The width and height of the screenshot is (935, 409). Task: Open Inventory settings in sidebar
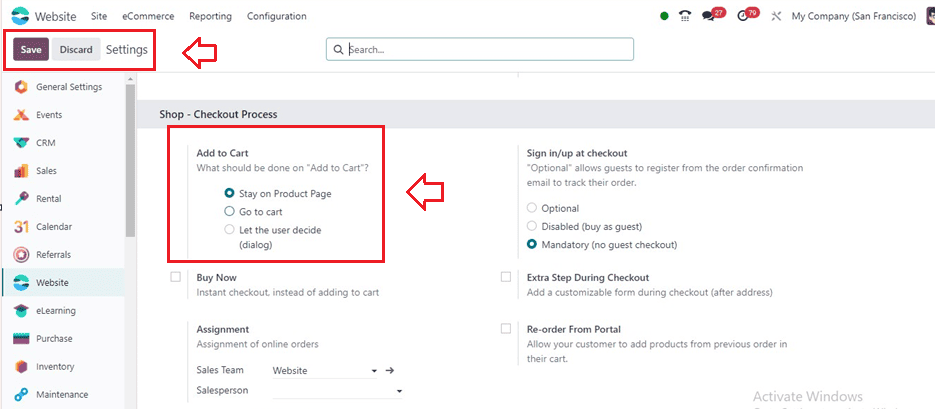(x=55, y=367)
